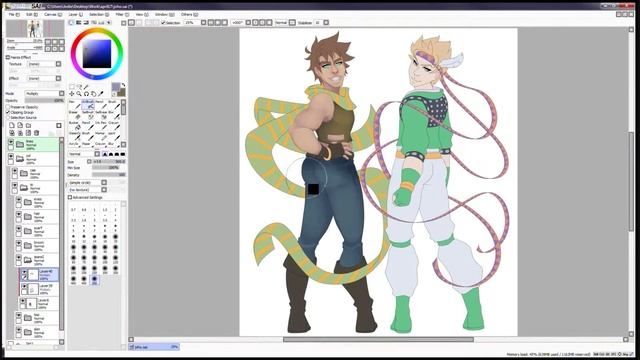
Task: Open the Window menu
Action: point(164,15)
